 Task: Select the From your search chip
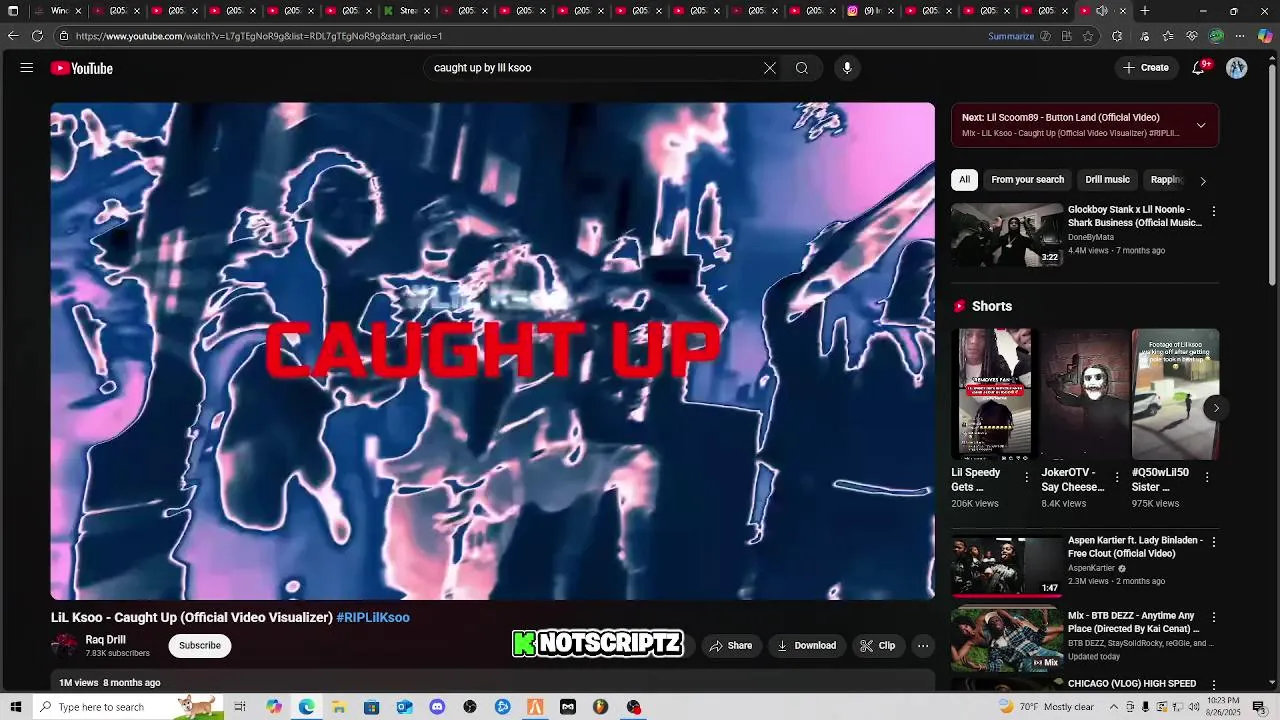(1027, 180)
